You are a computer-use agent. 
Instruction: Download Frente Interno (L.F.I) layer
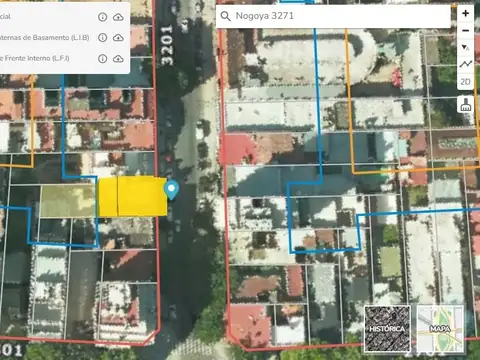point(118,59)
